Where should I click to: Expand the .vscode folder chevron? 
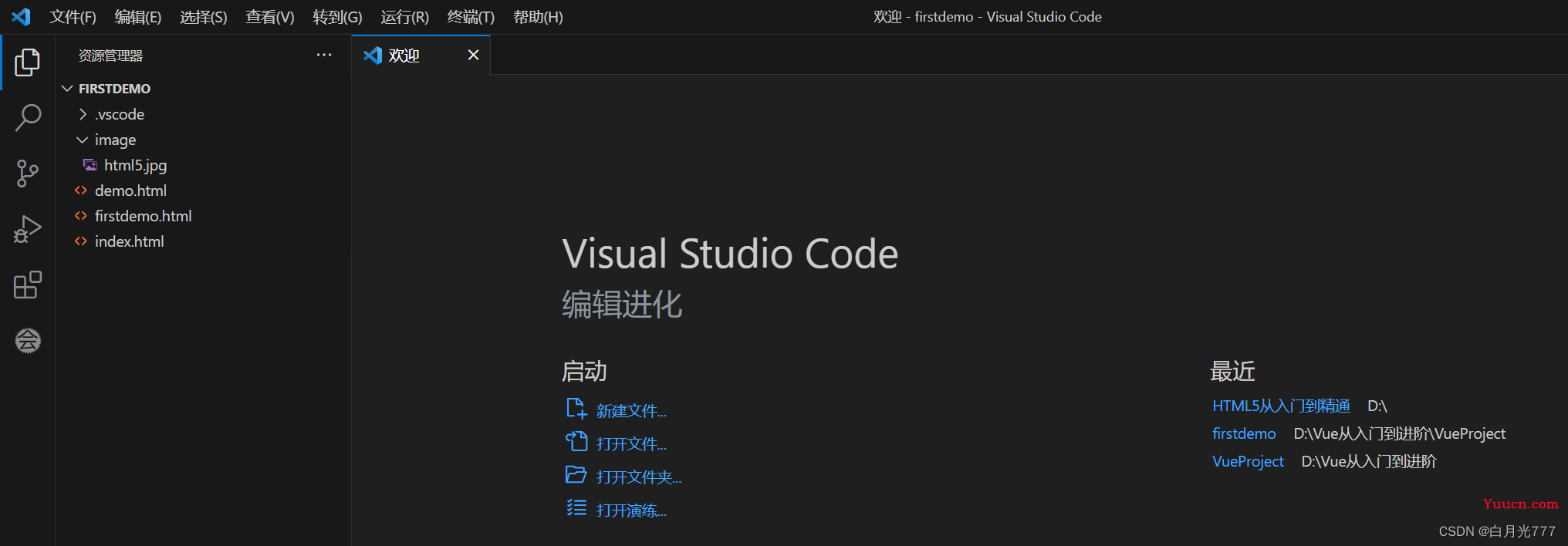(x=83, y=114)
